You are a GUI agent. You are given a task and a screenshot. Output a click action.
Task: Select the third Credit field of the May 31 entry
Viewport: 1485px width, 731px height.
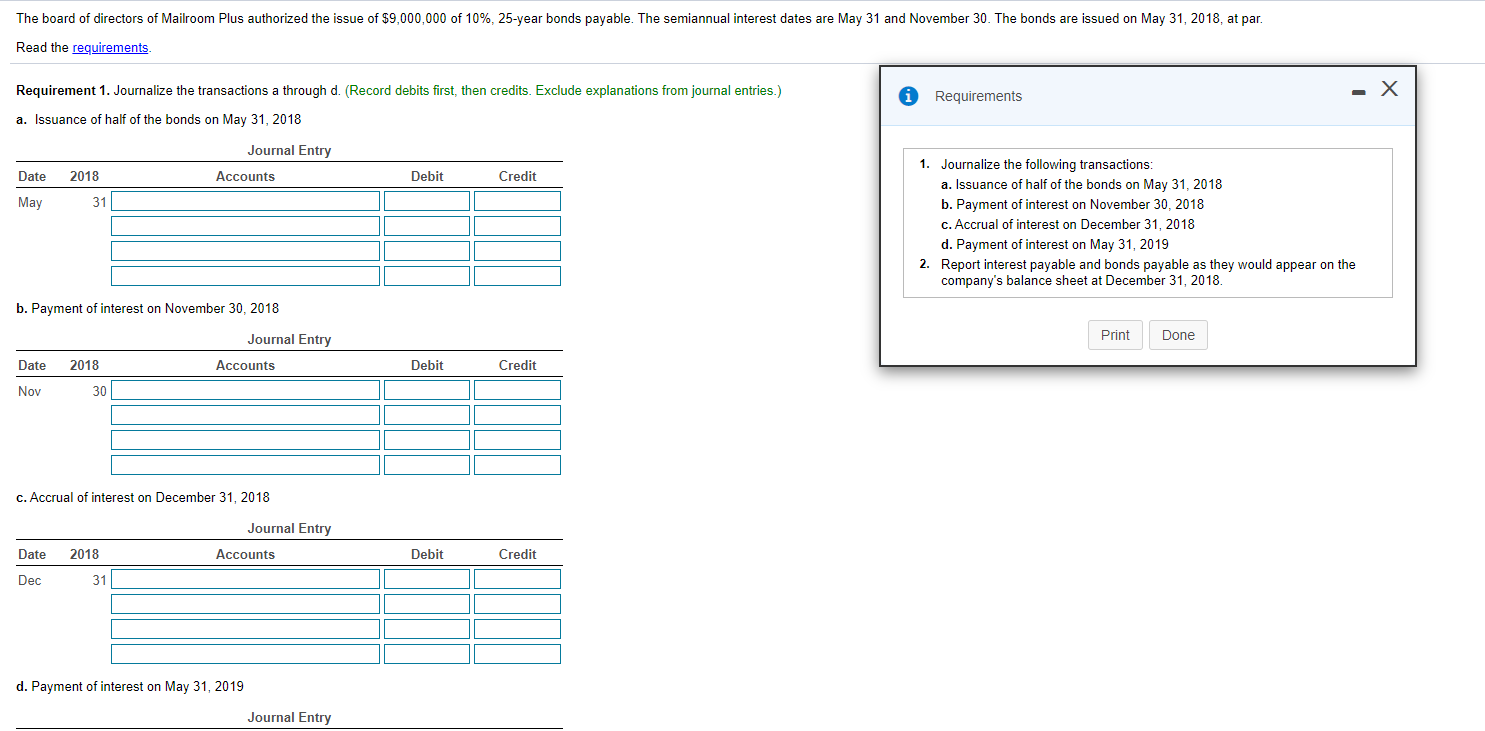pyautogui.click(x=517, y=251)
